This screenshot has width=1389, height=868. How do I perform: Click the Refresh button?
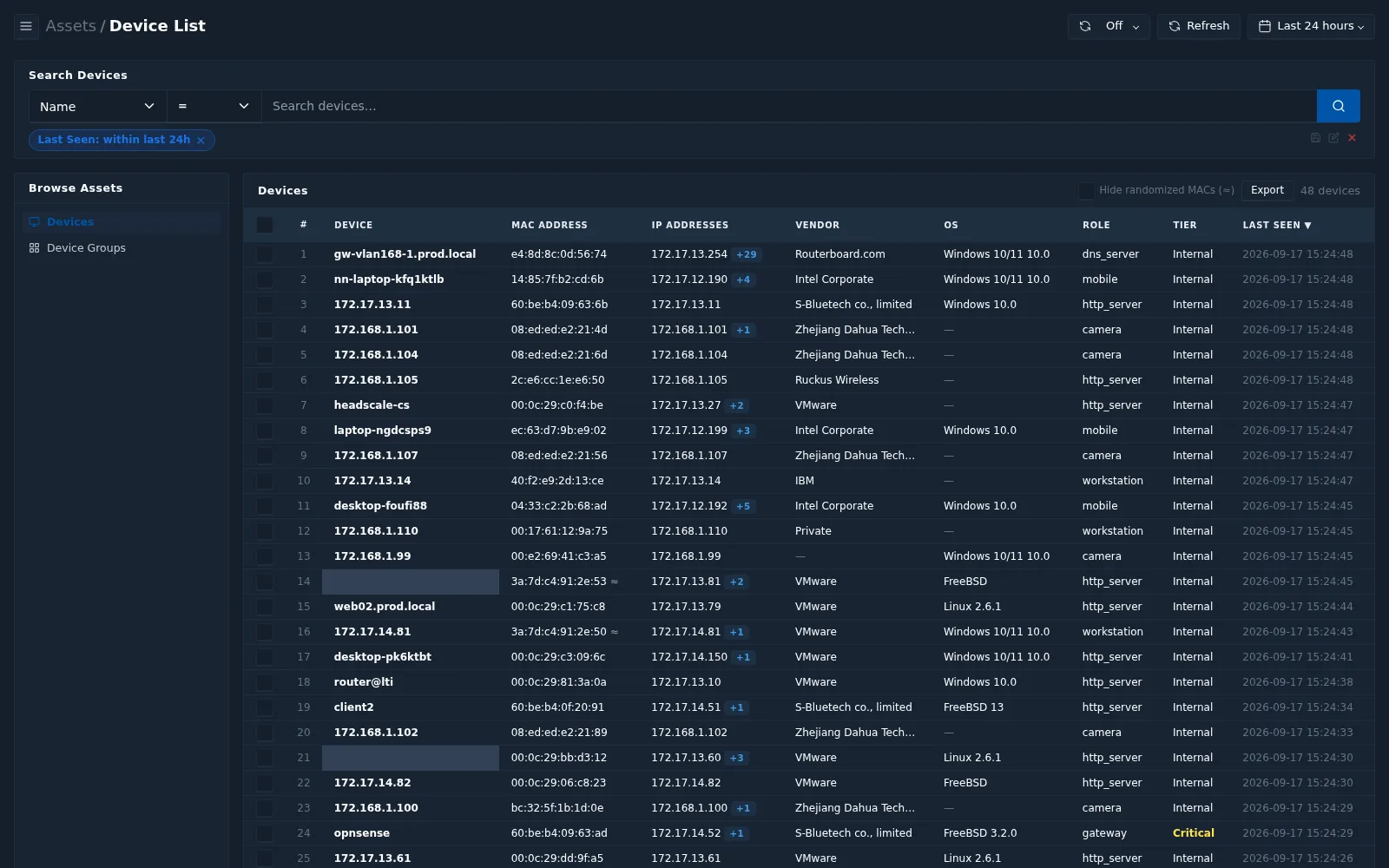point(1199,26)
